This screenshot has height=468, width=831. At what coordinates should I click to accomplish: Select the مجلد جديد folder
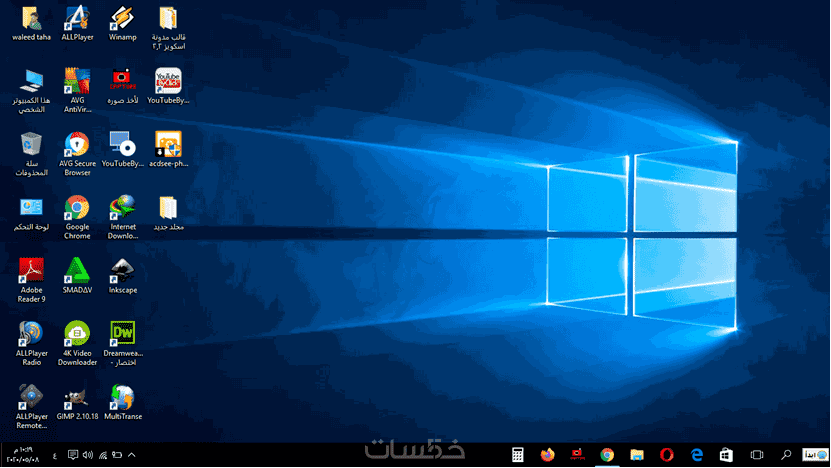(169, 213)
